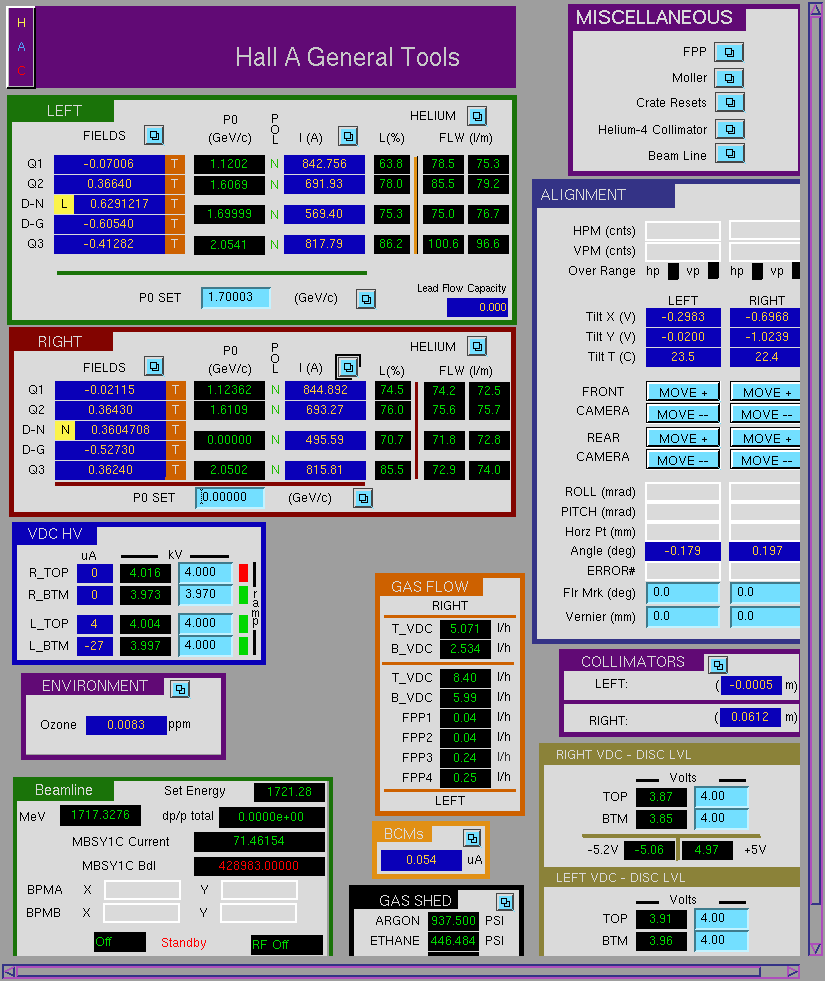
Task: Click the LEFT arm P0 SET field 1.70003
Action: click(x=236, y=297)
